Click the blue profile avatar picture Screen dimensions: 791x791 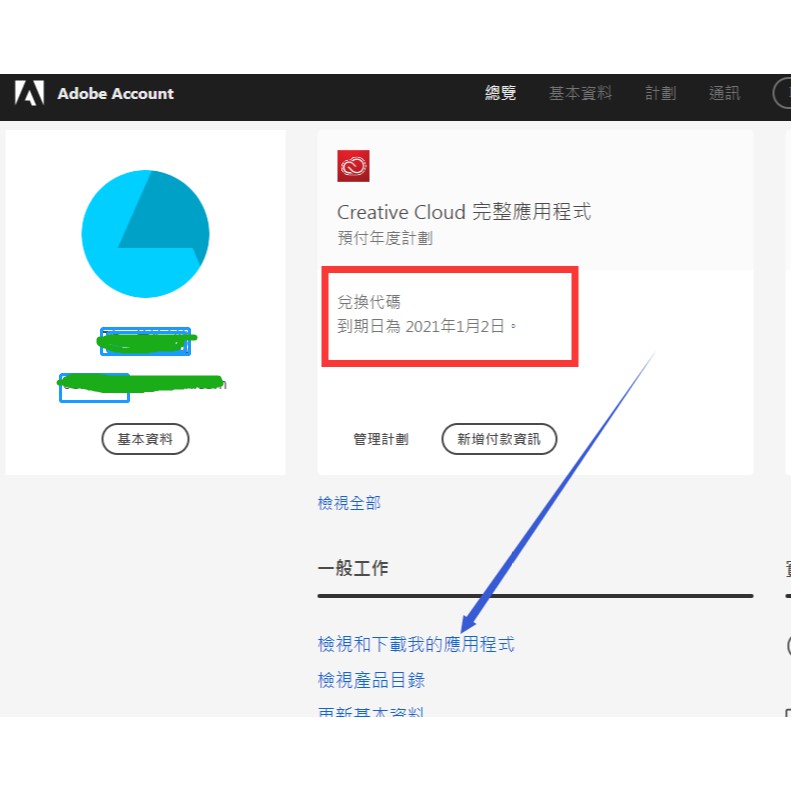(x=145, y=234)
